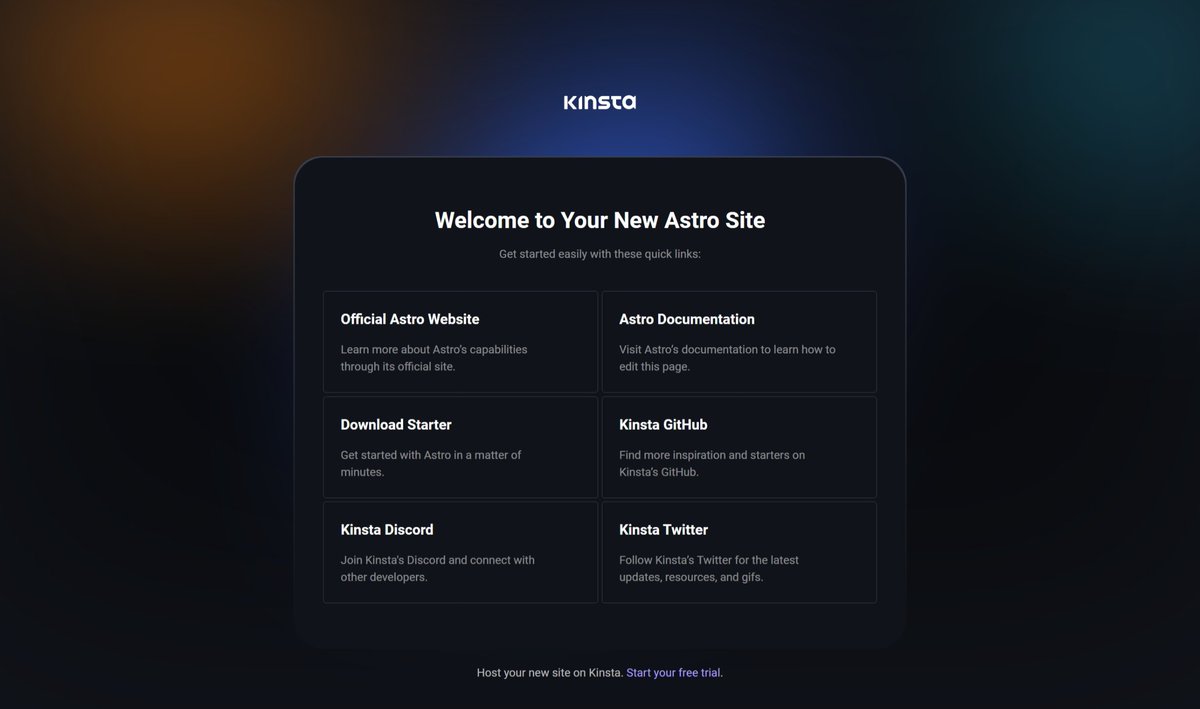Click the Kinsta logo at top
Screen dimensions: 1200x709
tap(600, 102)
